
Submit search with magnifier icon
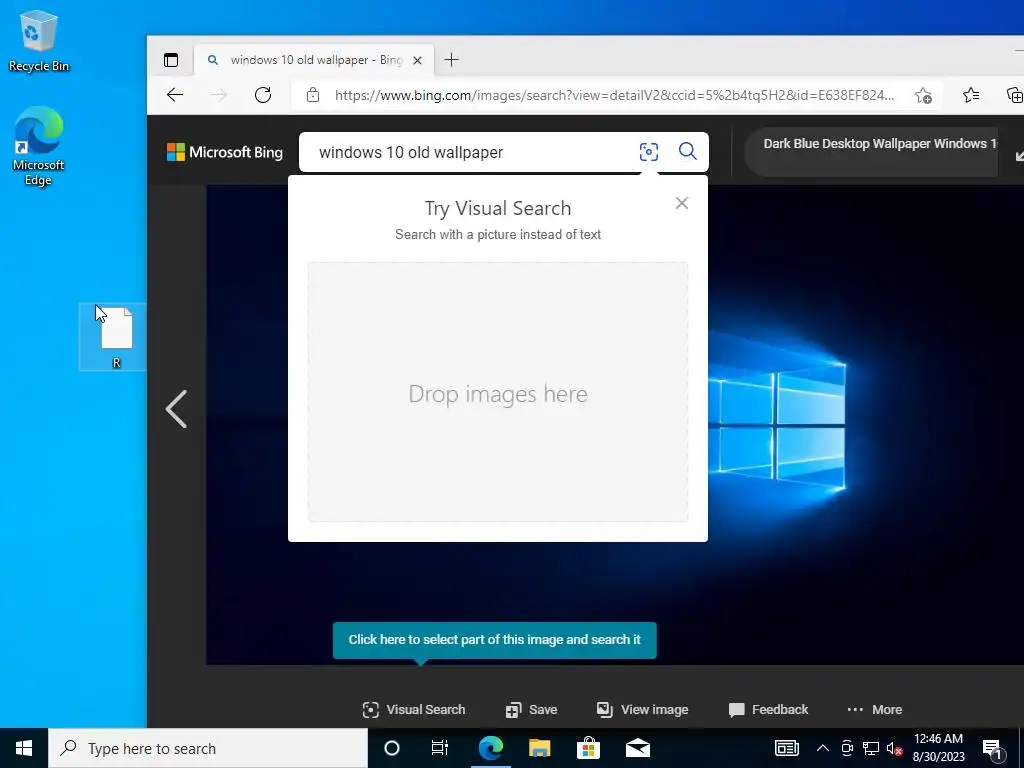pyautogui.click(x=688, y=152)
